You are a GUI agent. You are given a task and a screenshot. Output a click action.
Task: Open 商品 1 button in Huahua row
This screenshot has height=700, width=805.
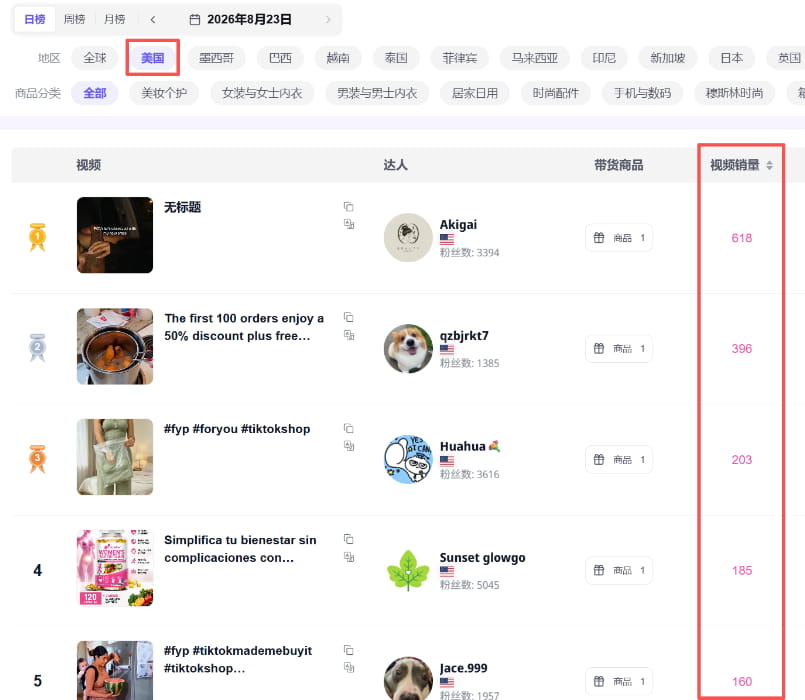click(619, 460)
